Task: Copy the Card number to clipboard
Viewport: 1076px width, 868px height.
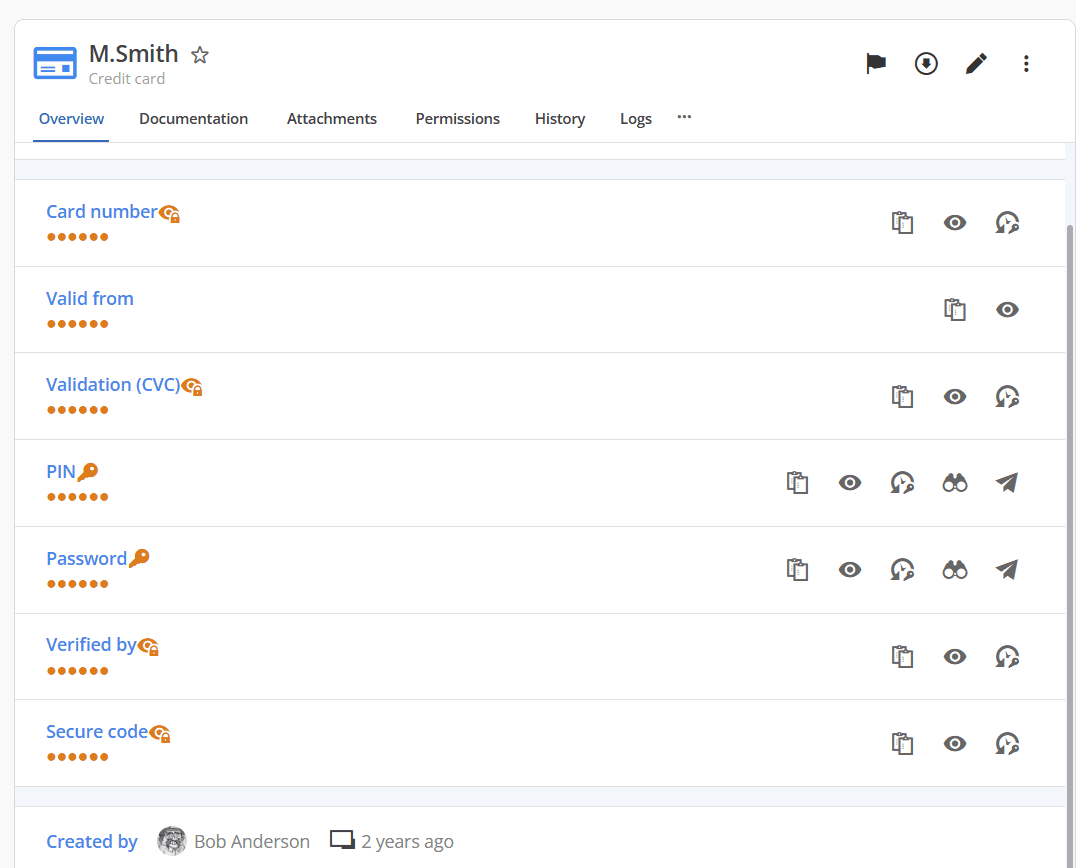Action: click(903, 223)
